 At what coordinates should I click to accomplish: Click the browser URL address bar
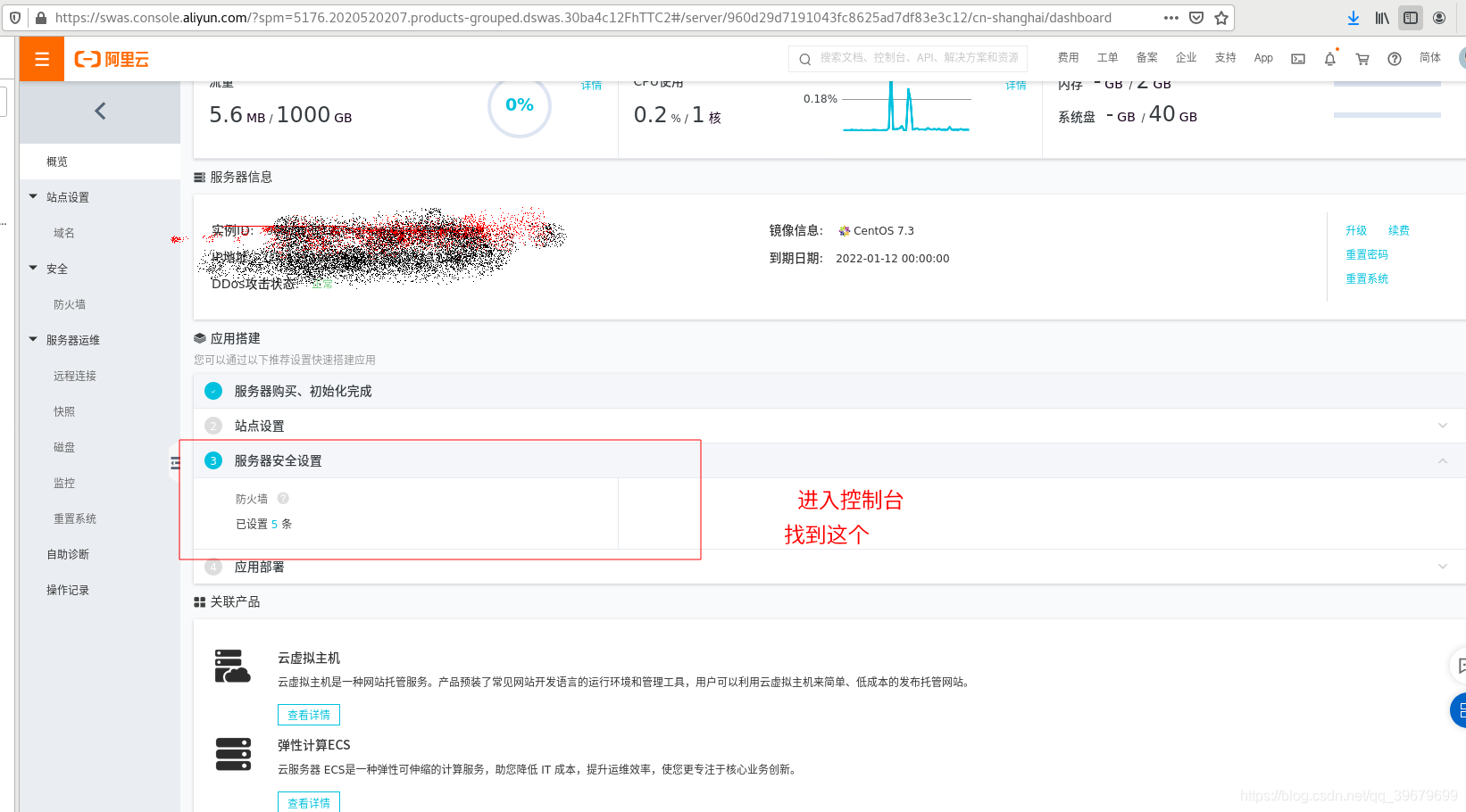(x=583, y=18)
